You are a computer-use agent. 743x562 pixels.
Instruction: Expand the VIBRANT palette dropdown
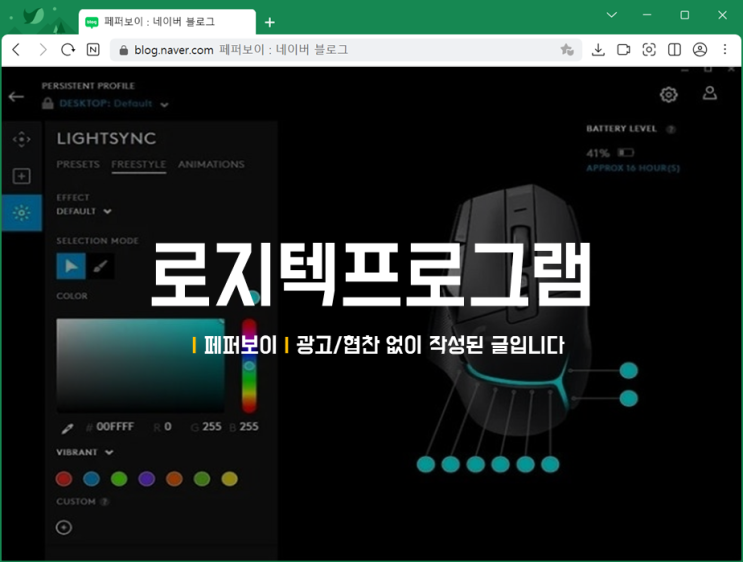85,453
